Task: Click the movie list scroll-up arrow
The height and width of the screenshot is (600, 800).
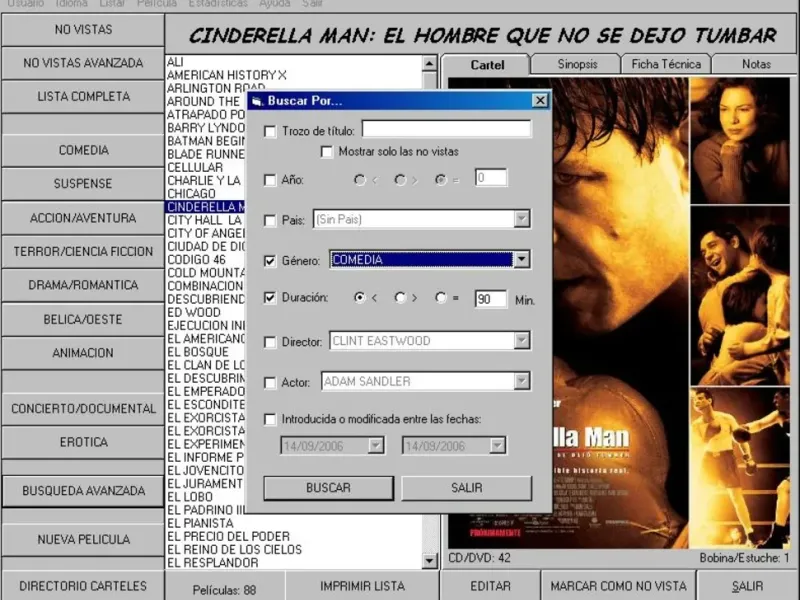Action: click(430, 64)
